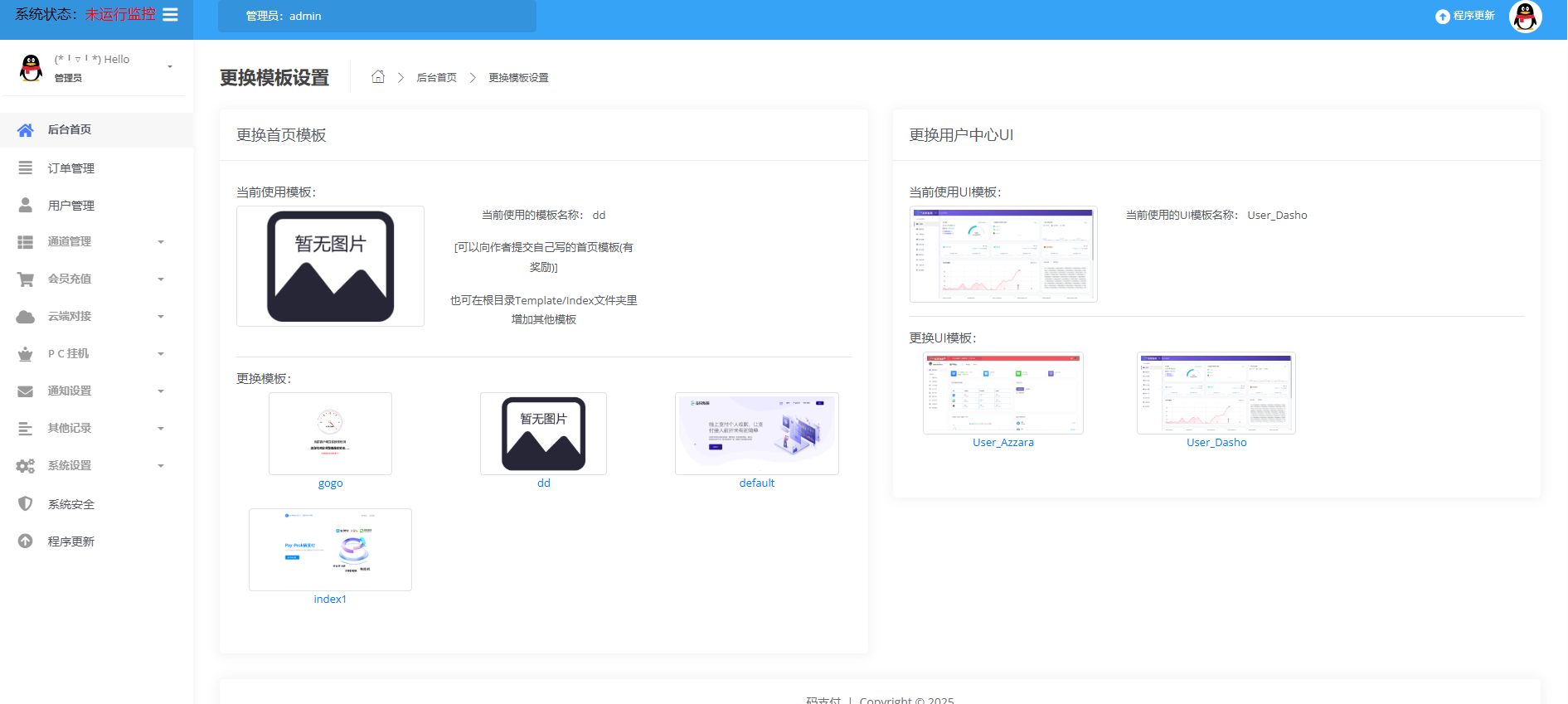
Task: Toggle the sidebar hamburger menu icon
Action: [170, 15]
